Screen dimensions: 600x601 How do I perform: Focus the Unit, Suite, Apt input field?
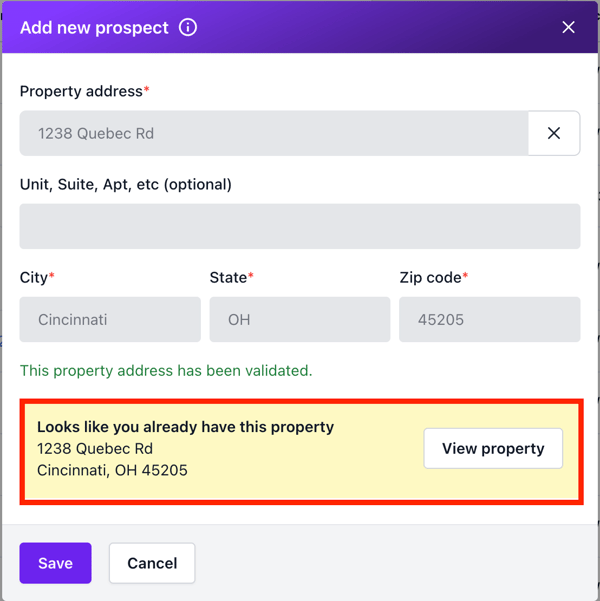point(300,226)
